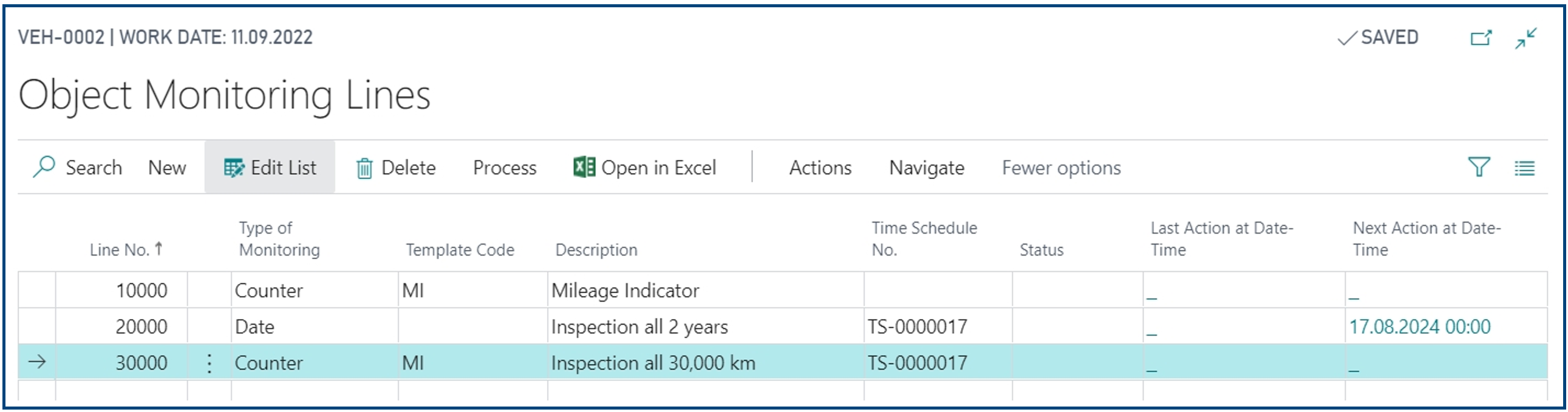Select line number 20000 cell
The image size is (1568, 412).
point(121,327)
